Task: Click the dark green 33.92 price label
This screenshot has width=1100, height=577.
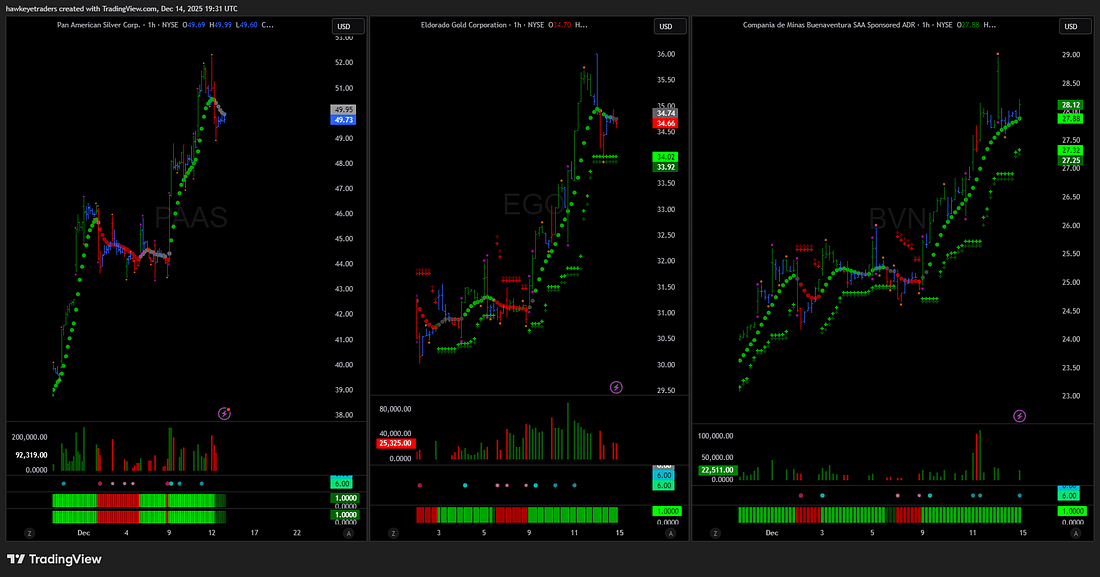Action: [x=666, y=167]
